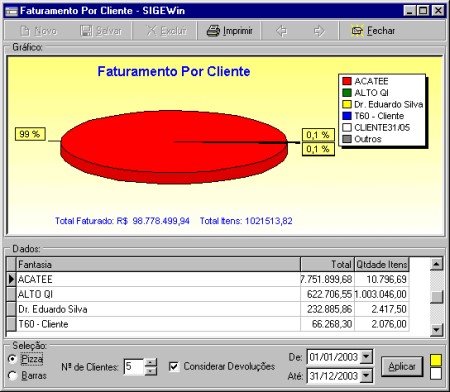Click the Total Itens text

pos(246,221)
